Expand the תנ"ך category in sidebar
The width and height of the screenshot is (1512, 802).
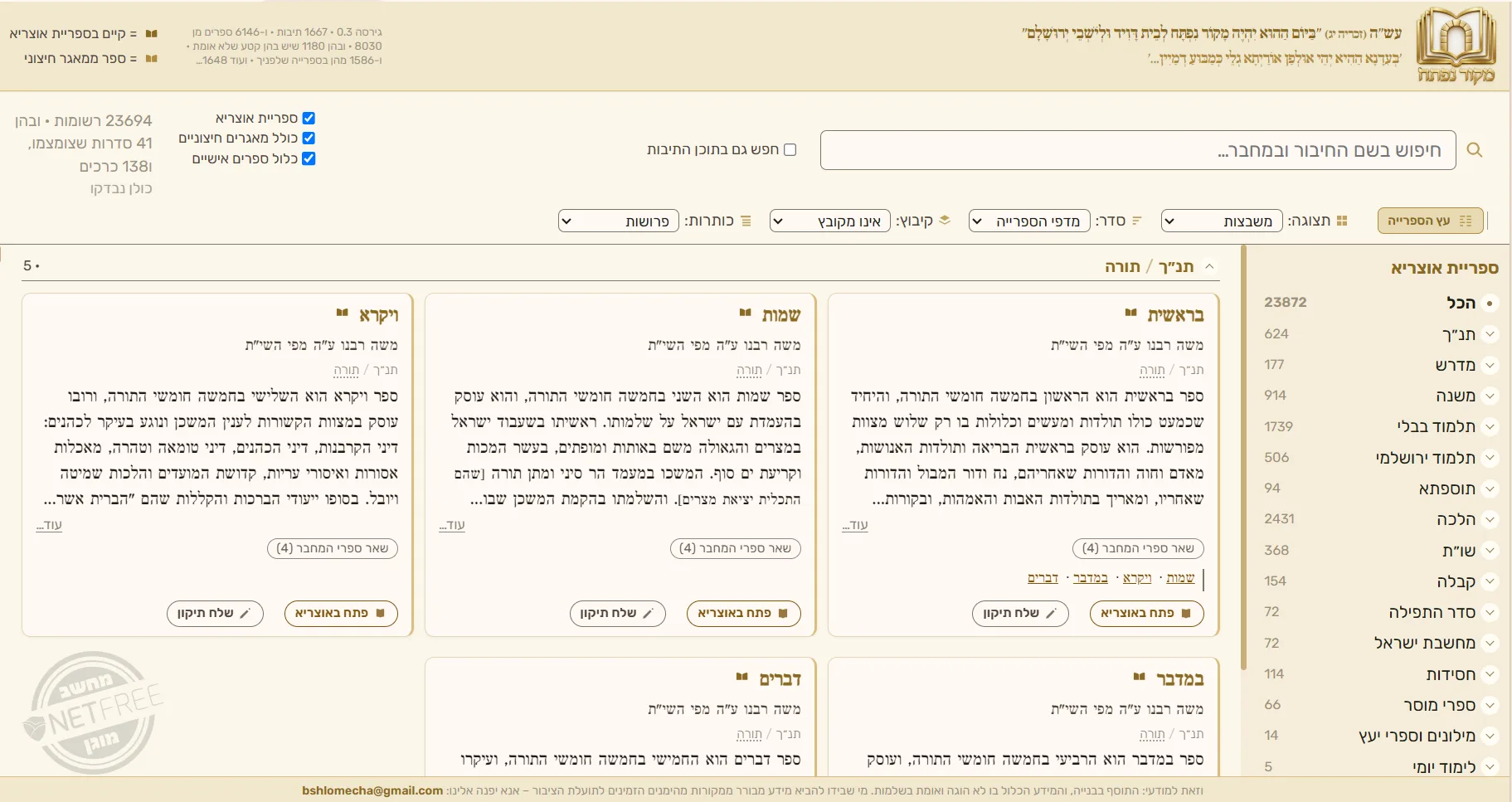[x=1490, y=334]
